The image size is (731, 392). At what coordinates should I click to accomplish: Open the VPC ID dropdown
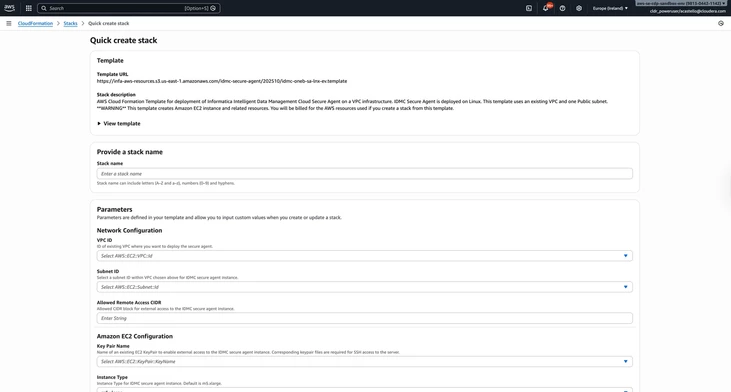point(365,256)
